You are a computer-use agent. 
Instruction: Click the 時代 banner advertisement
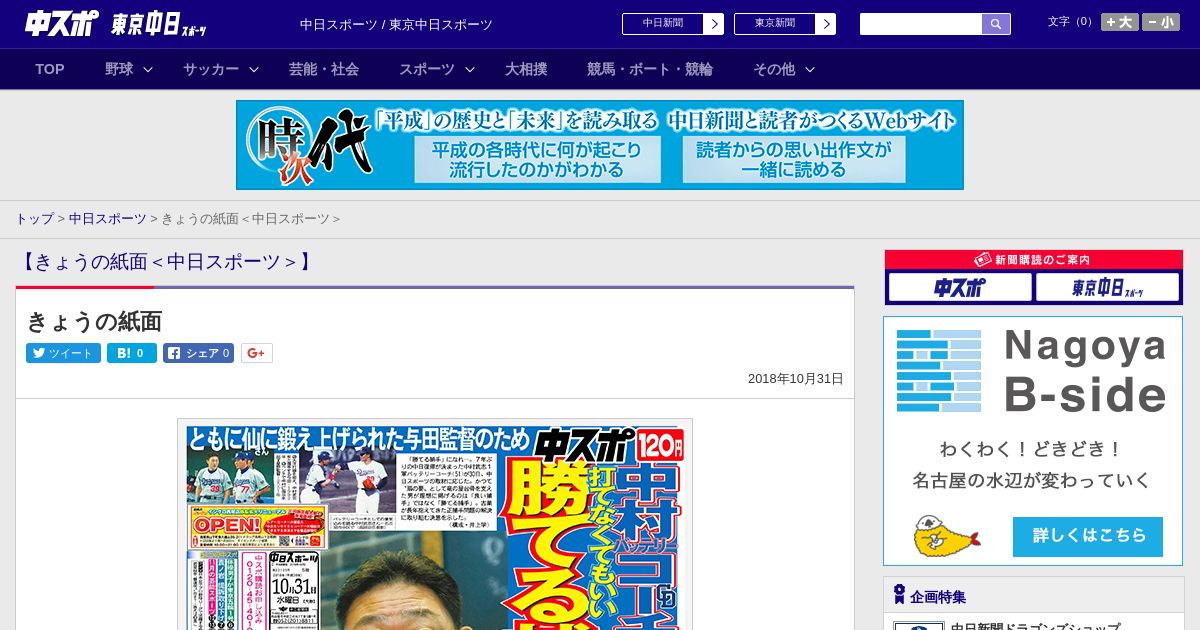point(600,145)
